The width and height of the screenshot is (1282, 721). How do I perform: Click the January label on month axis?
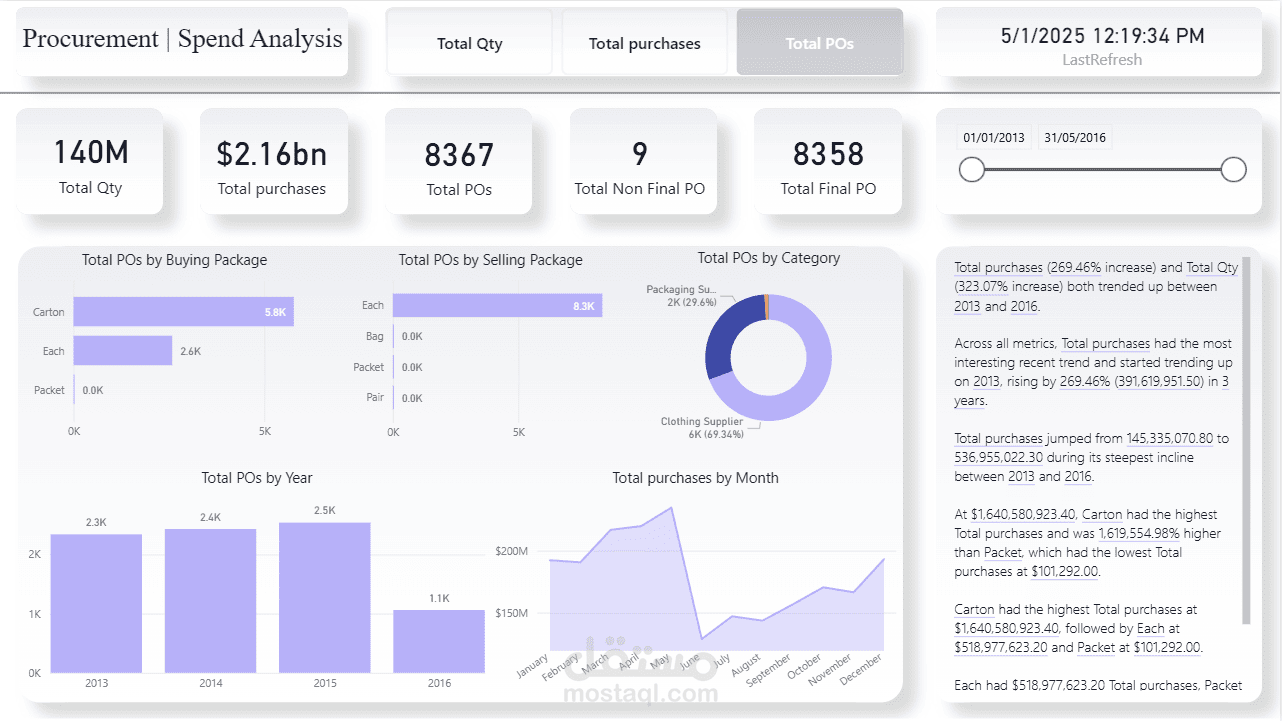coord(533,665)
